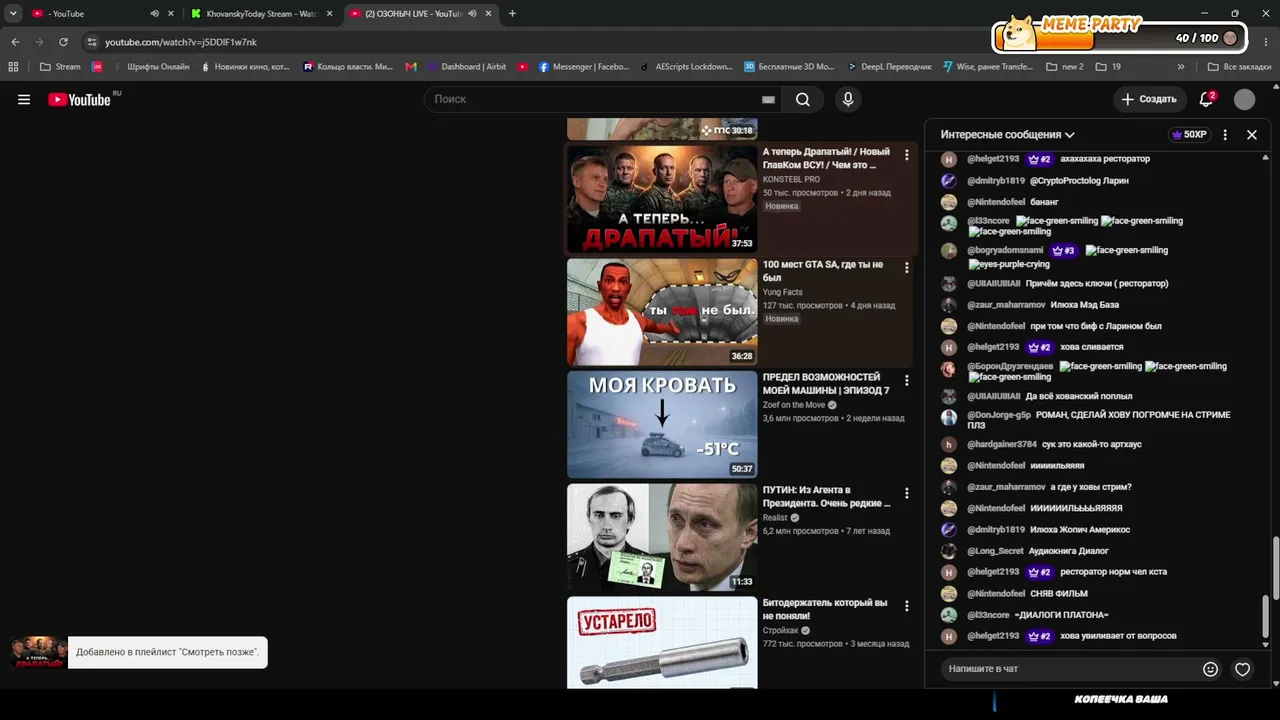This screenshot has height=720, width=1280.
Task: Click the chat scroll-down arrow
Action: 1266,645
